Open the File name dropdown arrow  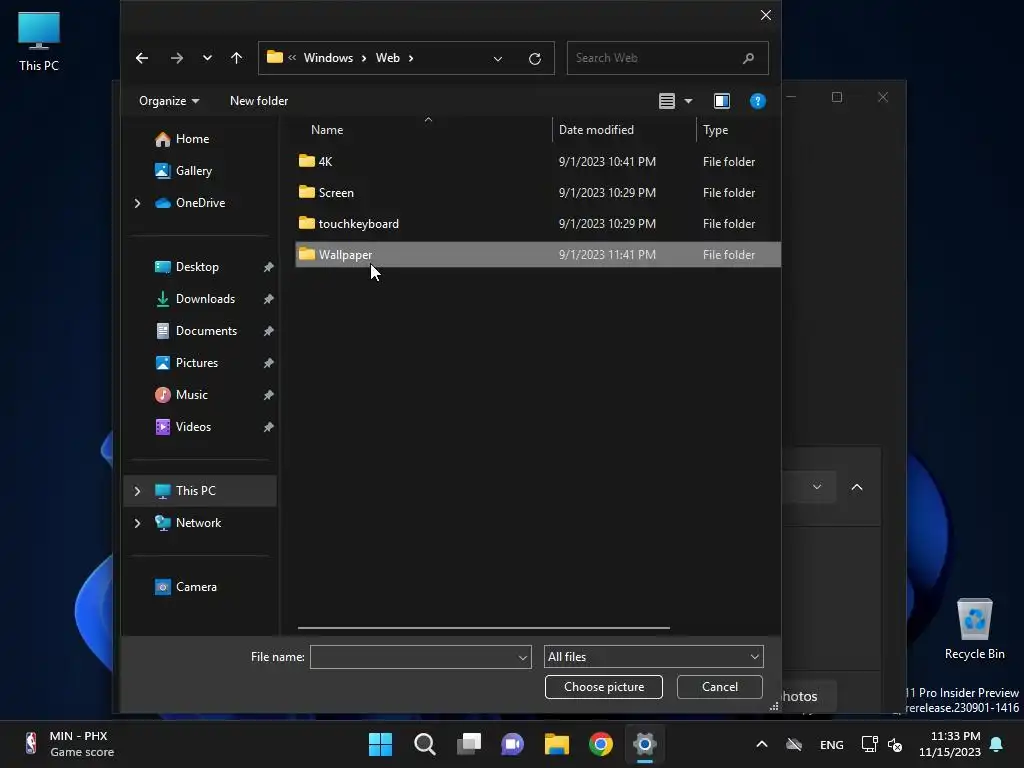point(522,658)
